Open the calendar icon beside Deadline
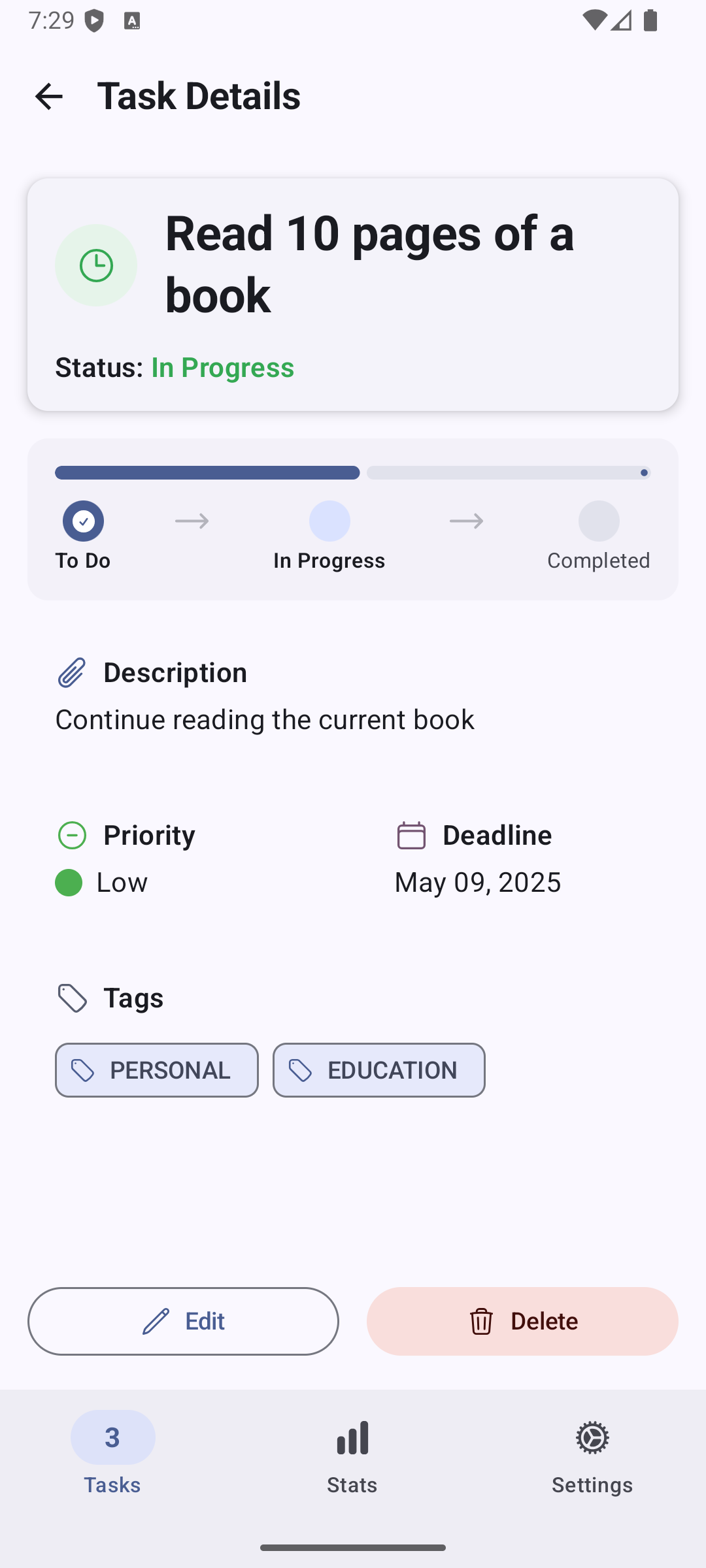706x1568 pixels. coord(411,835)
